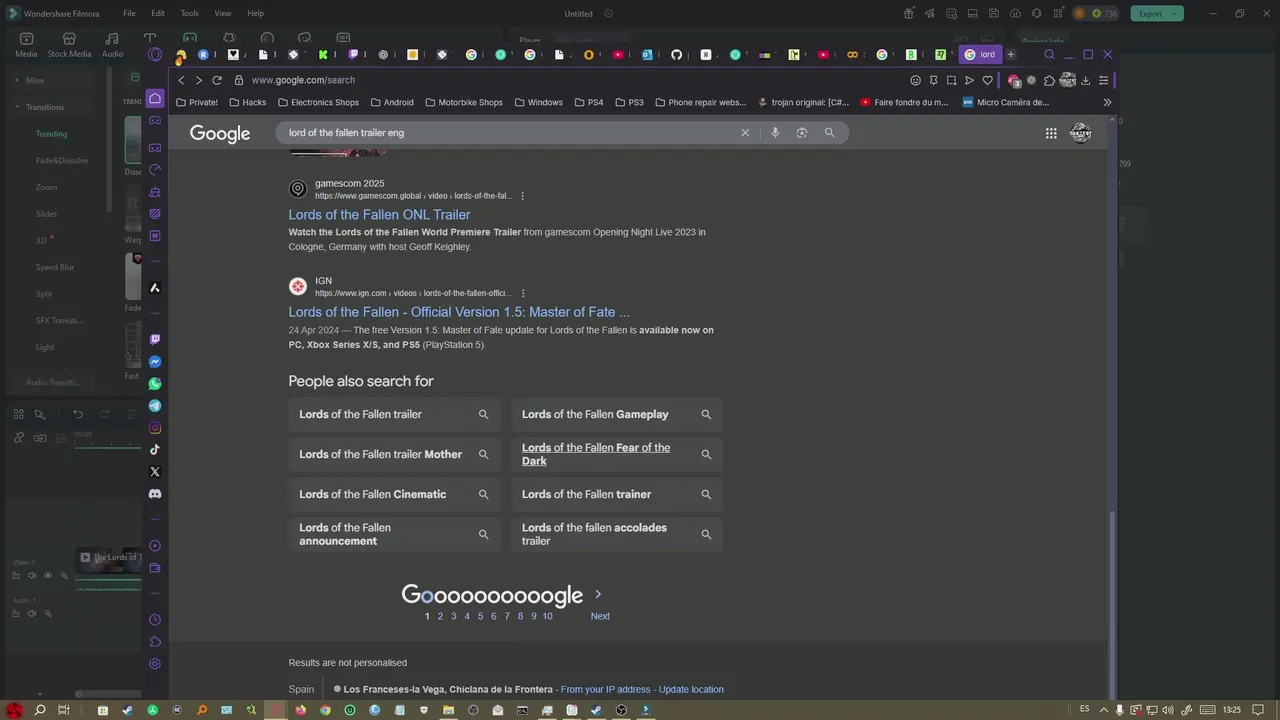Mute Video 1 track in Filmora
The width and height of the screenshot is (1280, 720).
coord(31,576)
